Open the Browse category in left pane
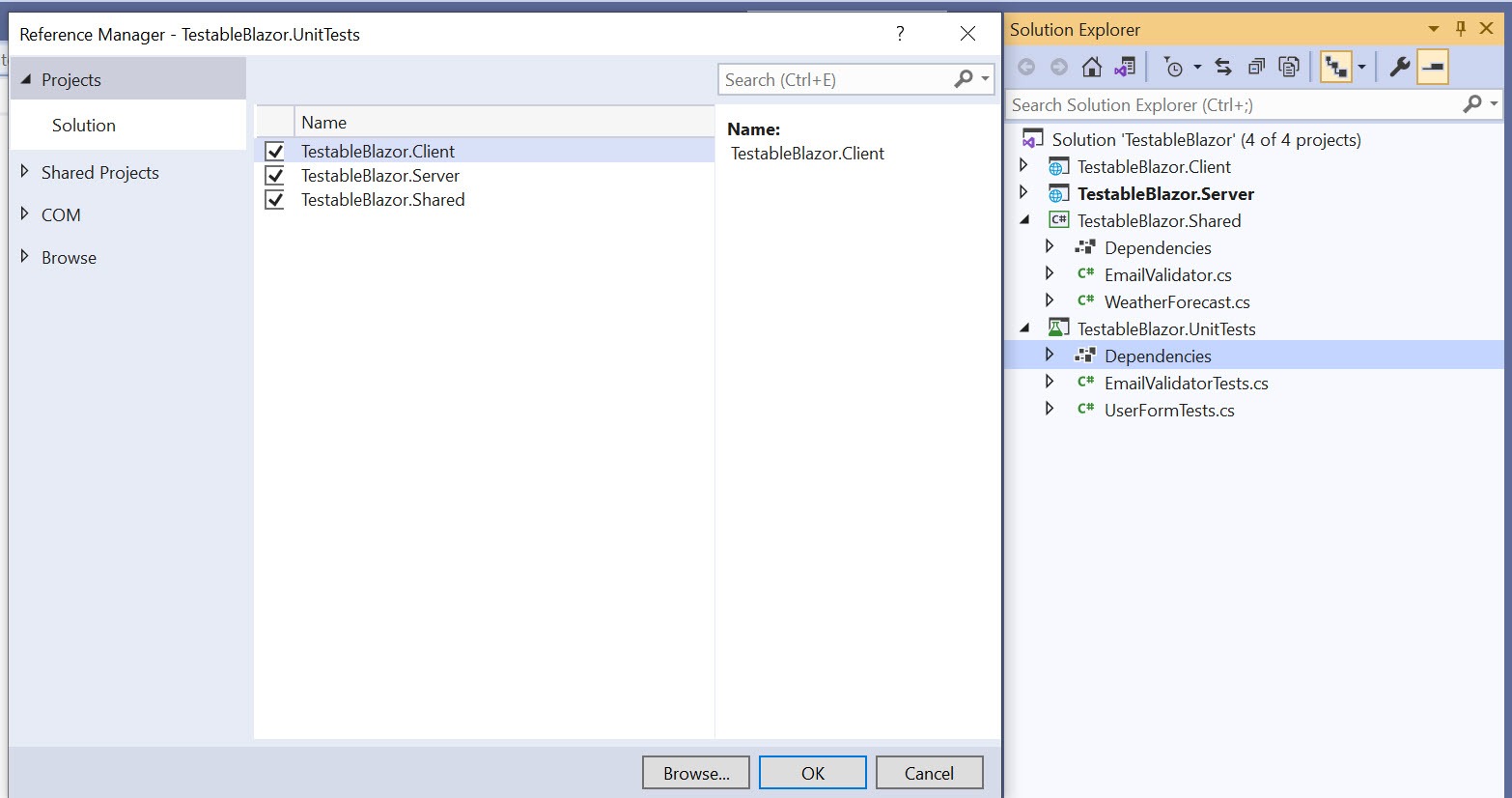This screenshot has height=798, width=1512. coord(69,257)
